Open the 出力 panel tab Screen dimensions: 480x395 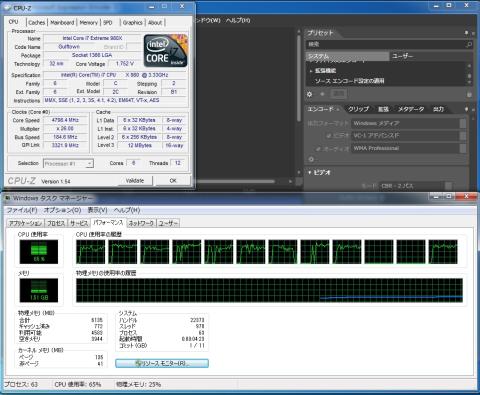coord(438,109)
